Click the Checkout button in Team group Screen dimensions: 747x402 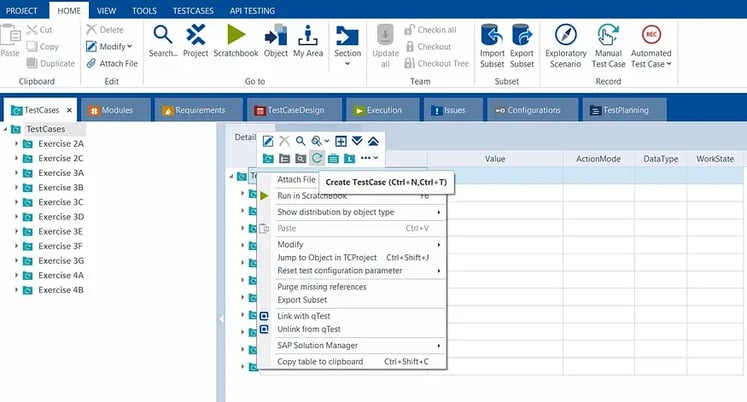[x=428, y=47]
